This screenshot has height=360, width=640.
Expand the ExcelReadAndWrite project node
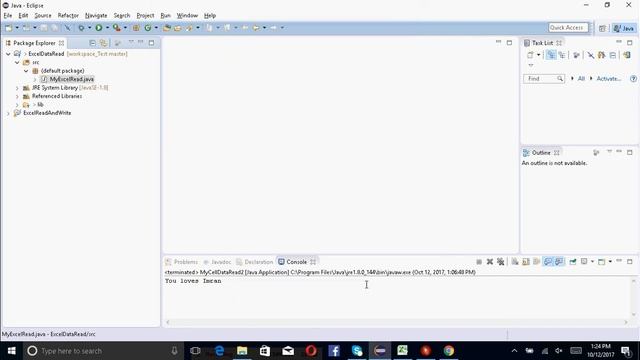[x=8, y=113]
